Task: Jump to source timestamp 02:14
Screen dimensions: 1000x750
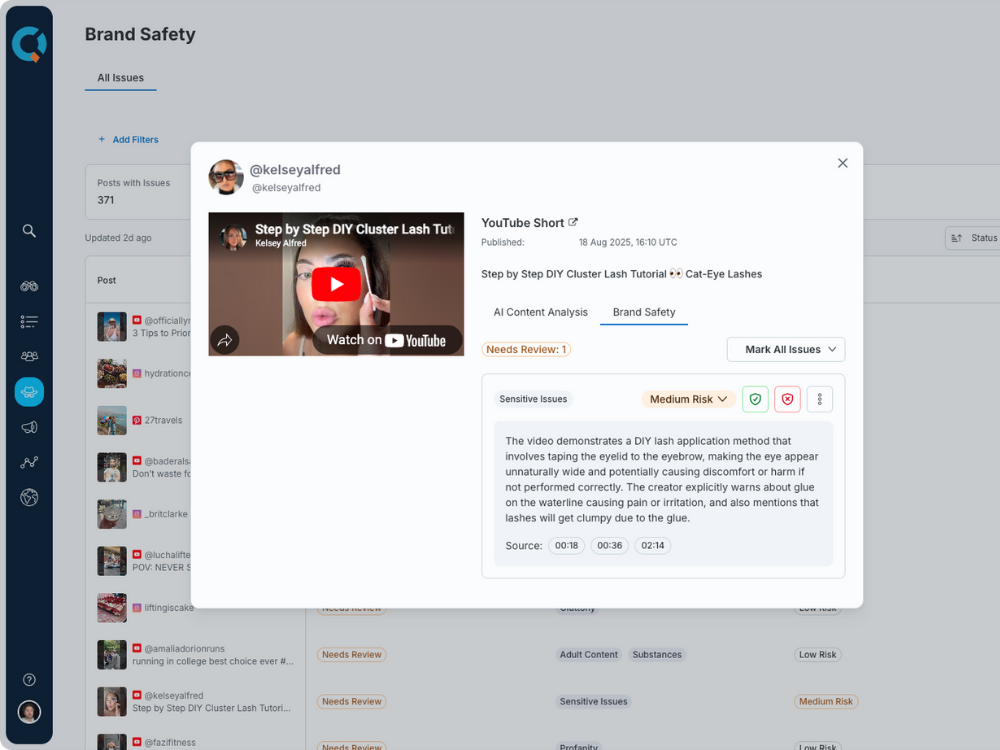Action: [652, 546]
